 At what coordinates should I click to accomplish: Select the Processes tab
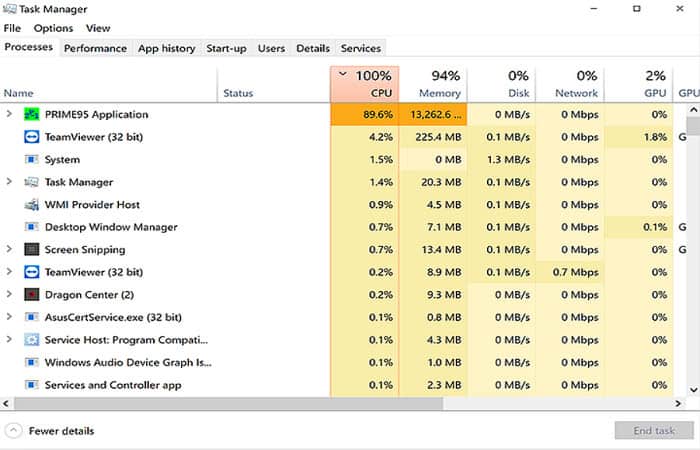pos(29,47)
